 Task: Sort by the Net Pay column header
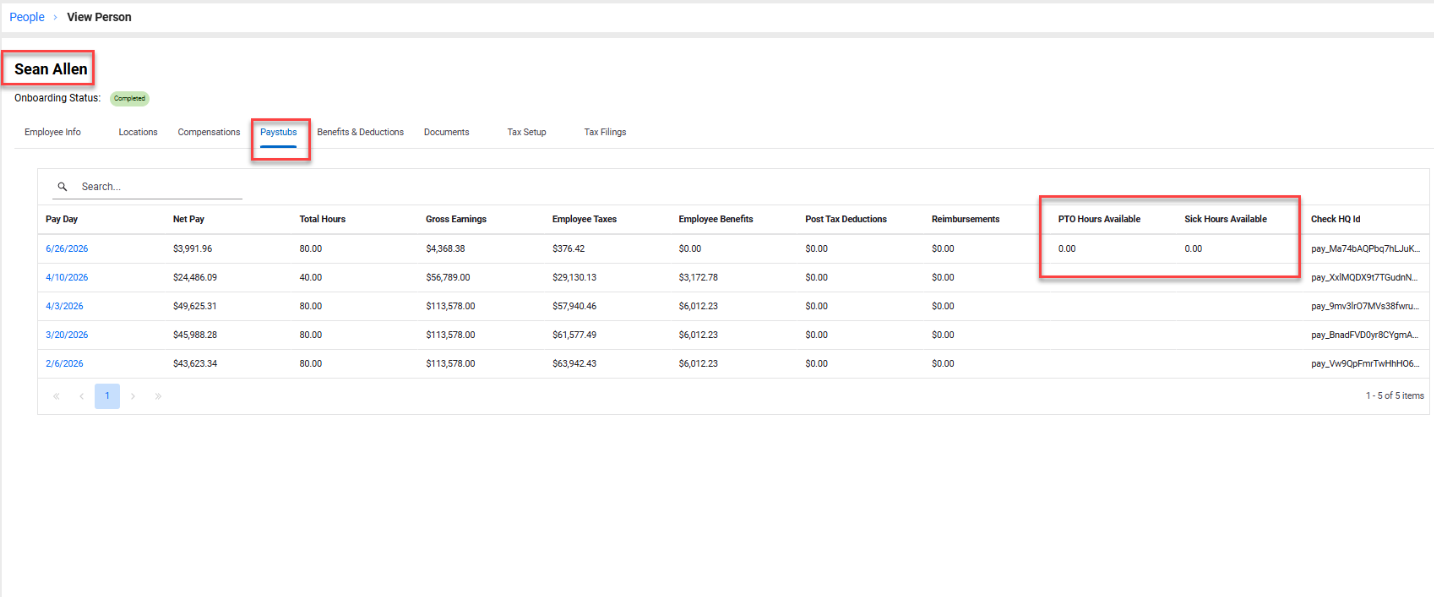pyautogui.click(x=188, y=219)
